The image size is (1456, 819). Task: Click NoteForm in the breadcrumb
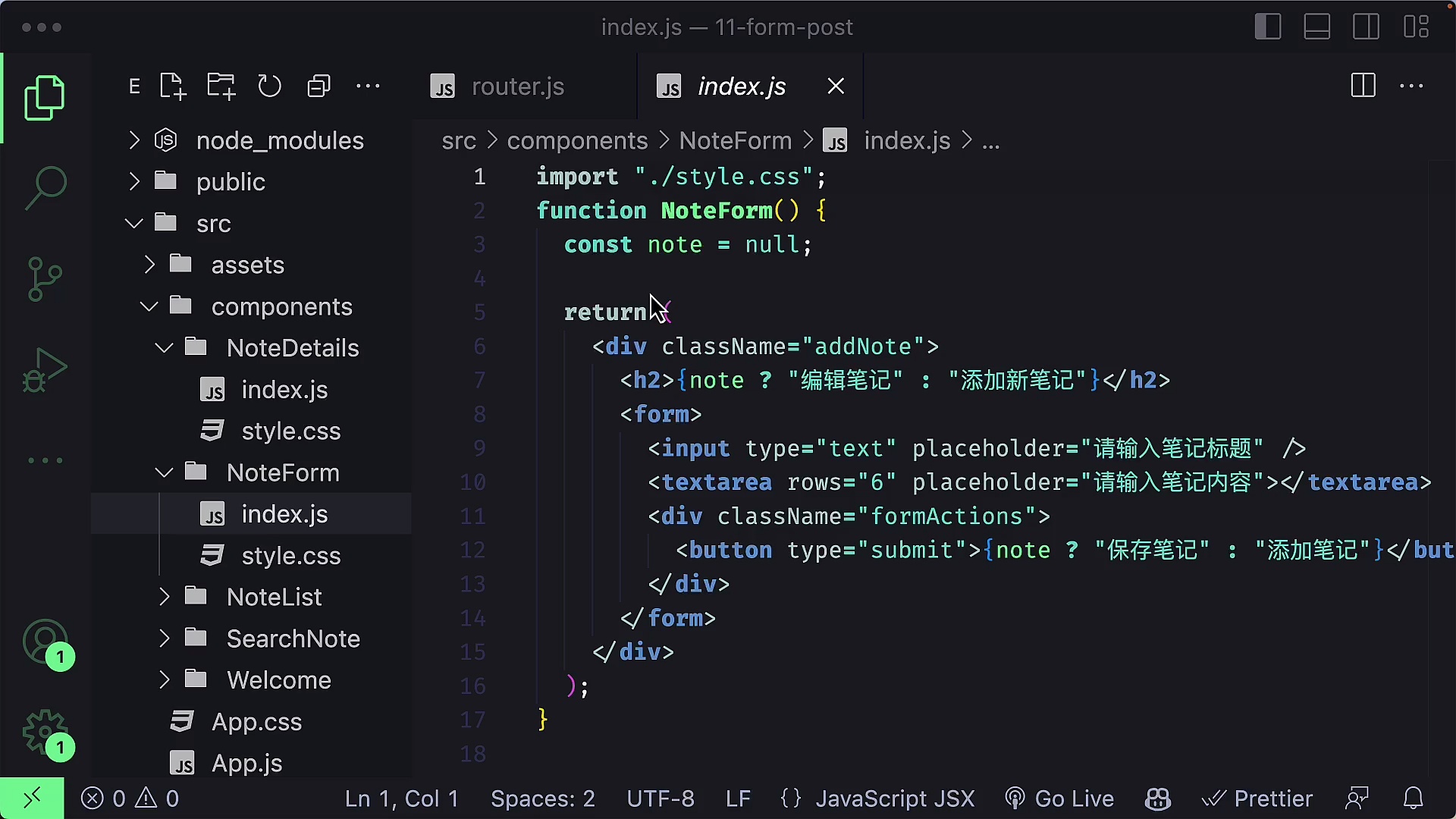coord(736,141)
